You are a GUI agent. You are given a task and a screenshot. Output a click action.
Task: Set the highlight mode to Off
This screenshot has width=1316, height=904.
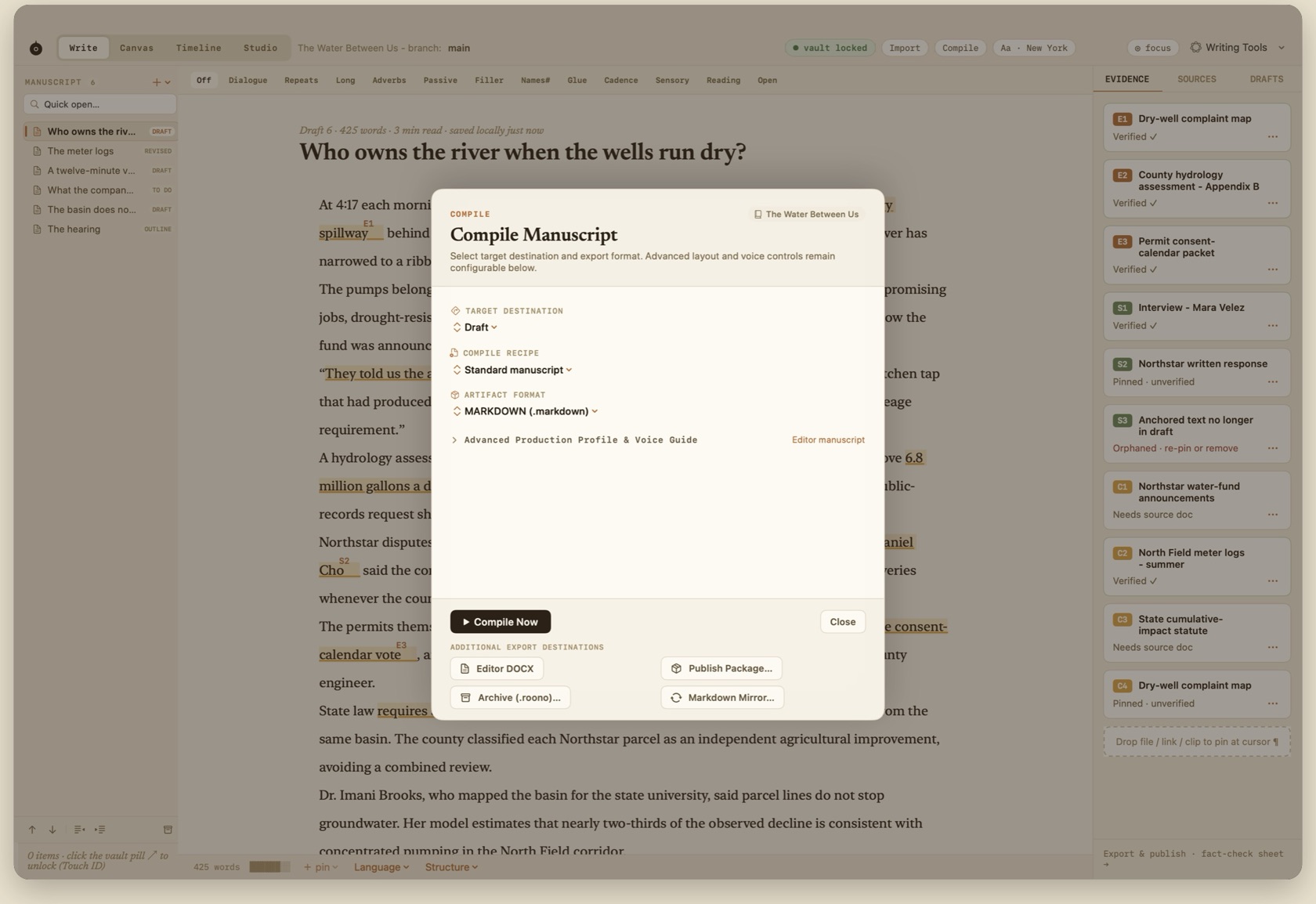tap(204, 81)
